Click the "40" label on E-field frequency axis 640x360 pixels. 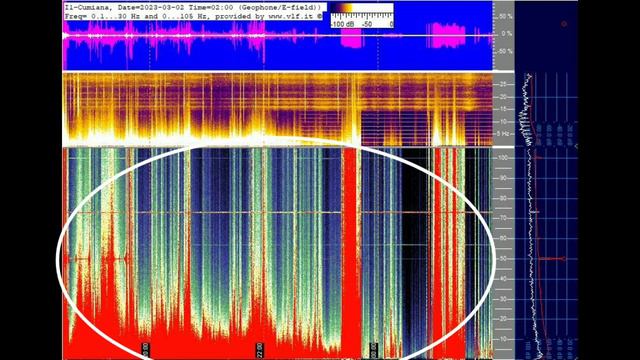(x=504, y=279)
